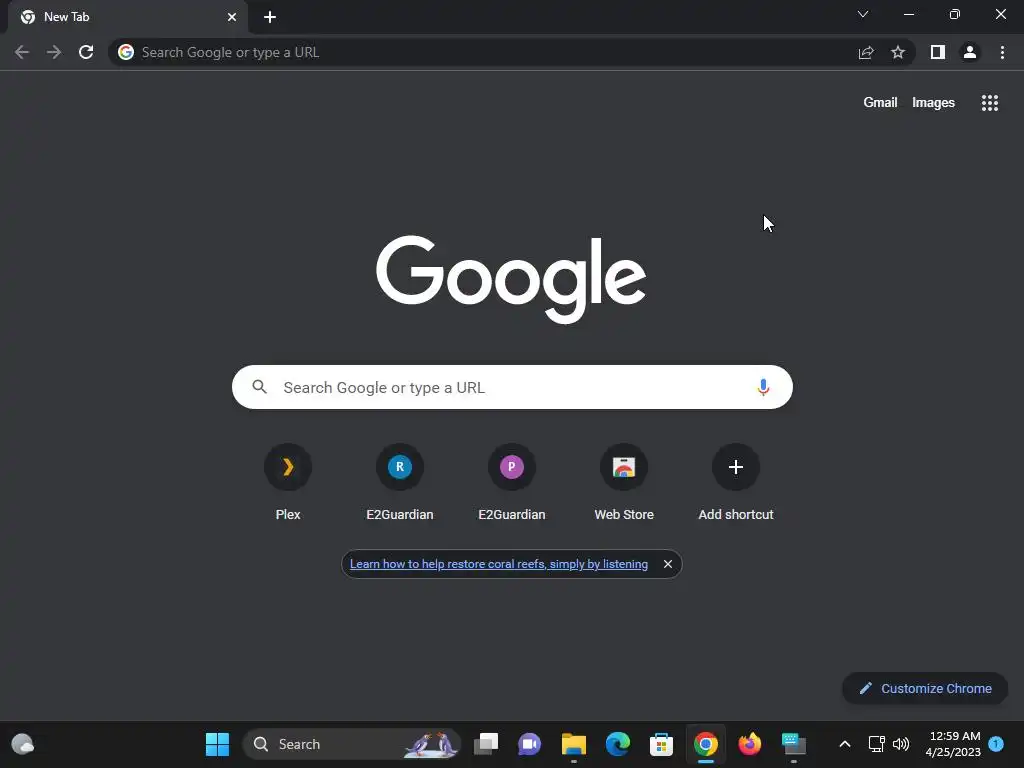Open network status tray icon
This screenshot has width=1024, height=768.
click(x=876, y=744)
